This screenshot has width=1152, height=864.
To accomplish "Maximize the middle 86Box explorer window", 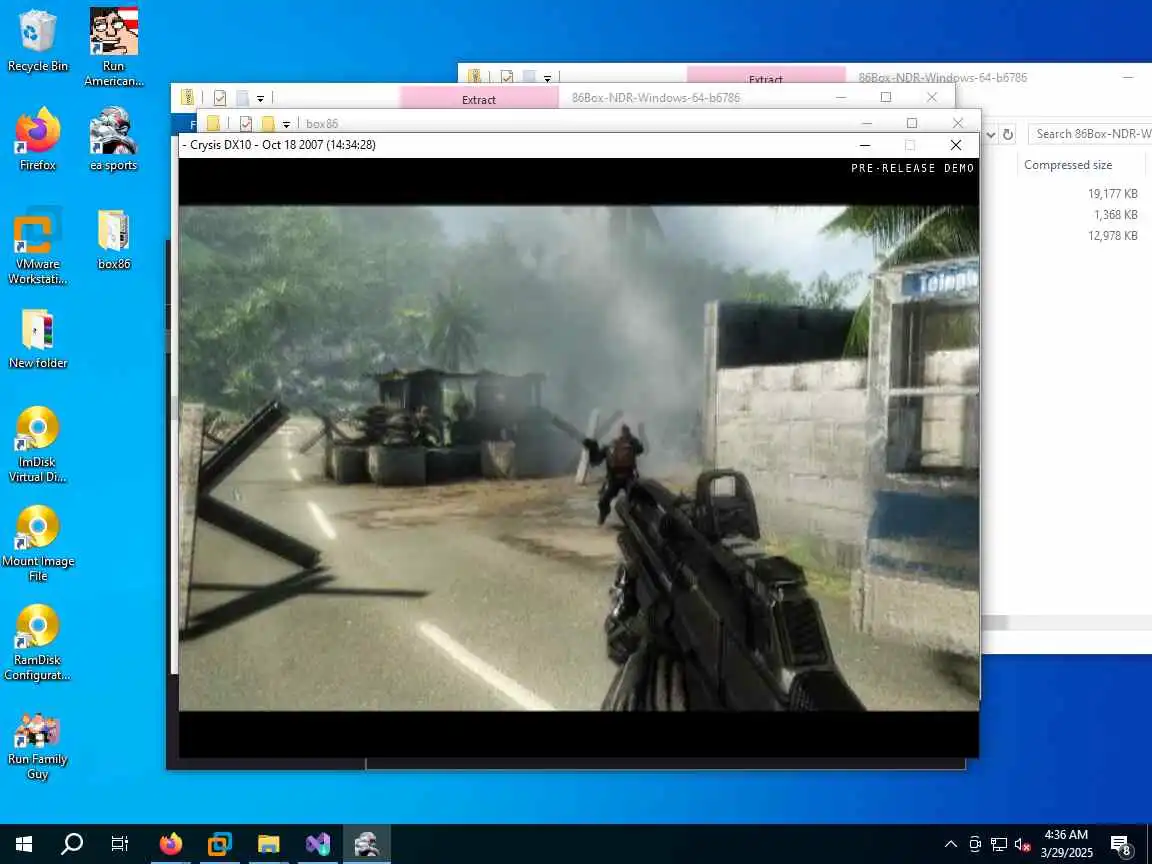I will [x=886, y=97].
